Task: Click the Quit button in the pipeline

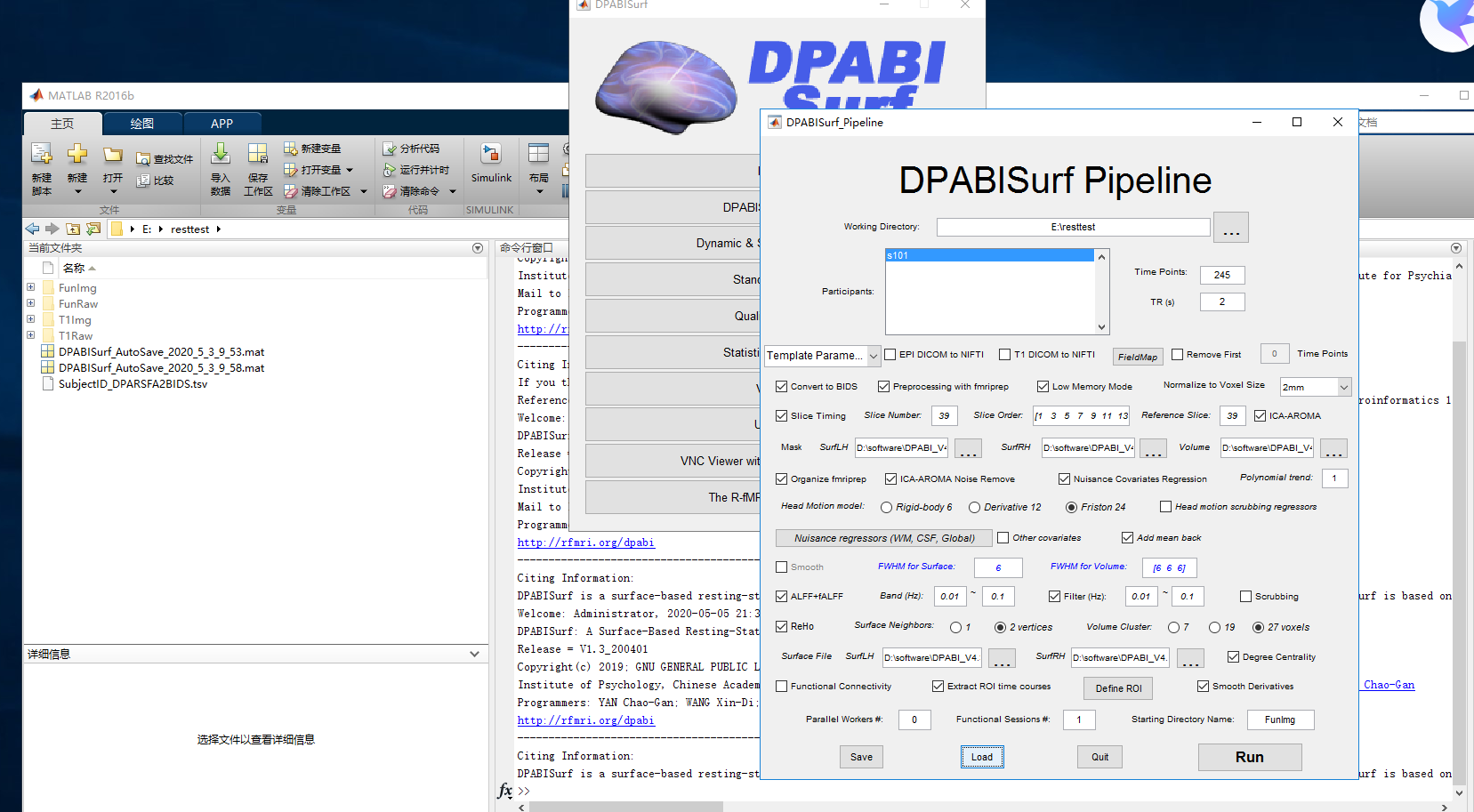Action: click(1100, 757)
